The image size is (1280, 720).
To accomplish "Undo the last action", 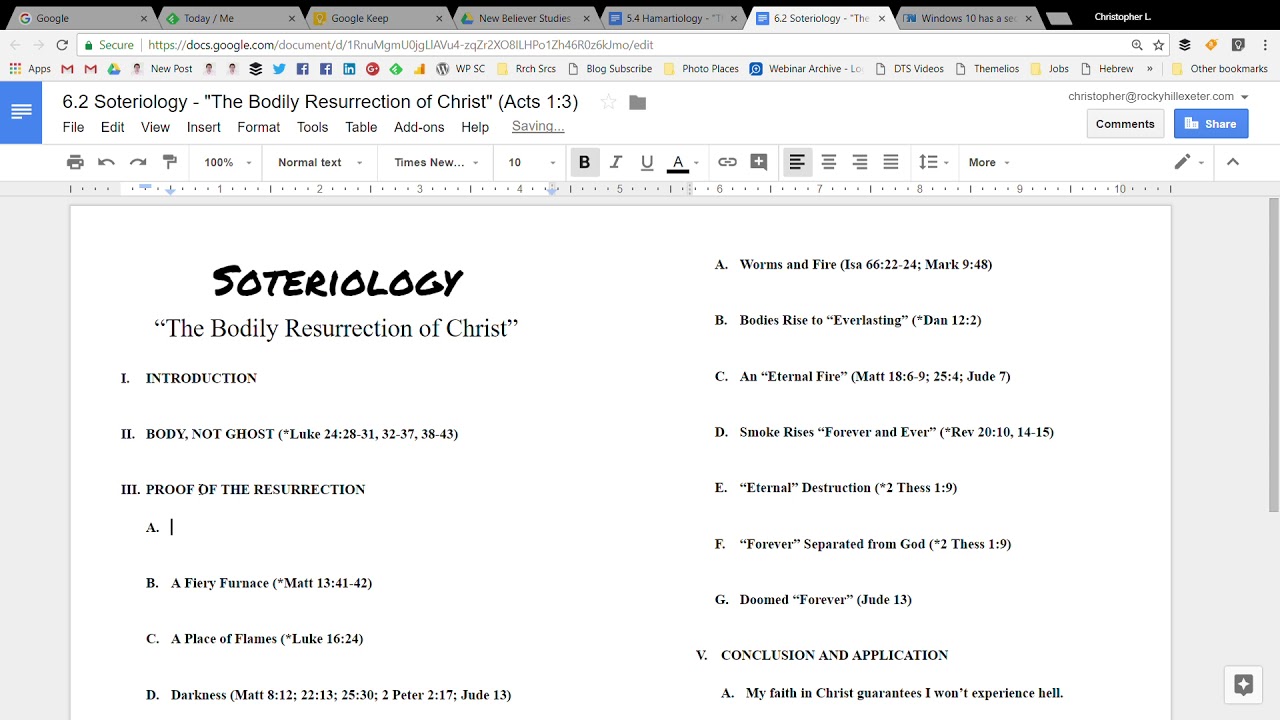I will (106, 162).
